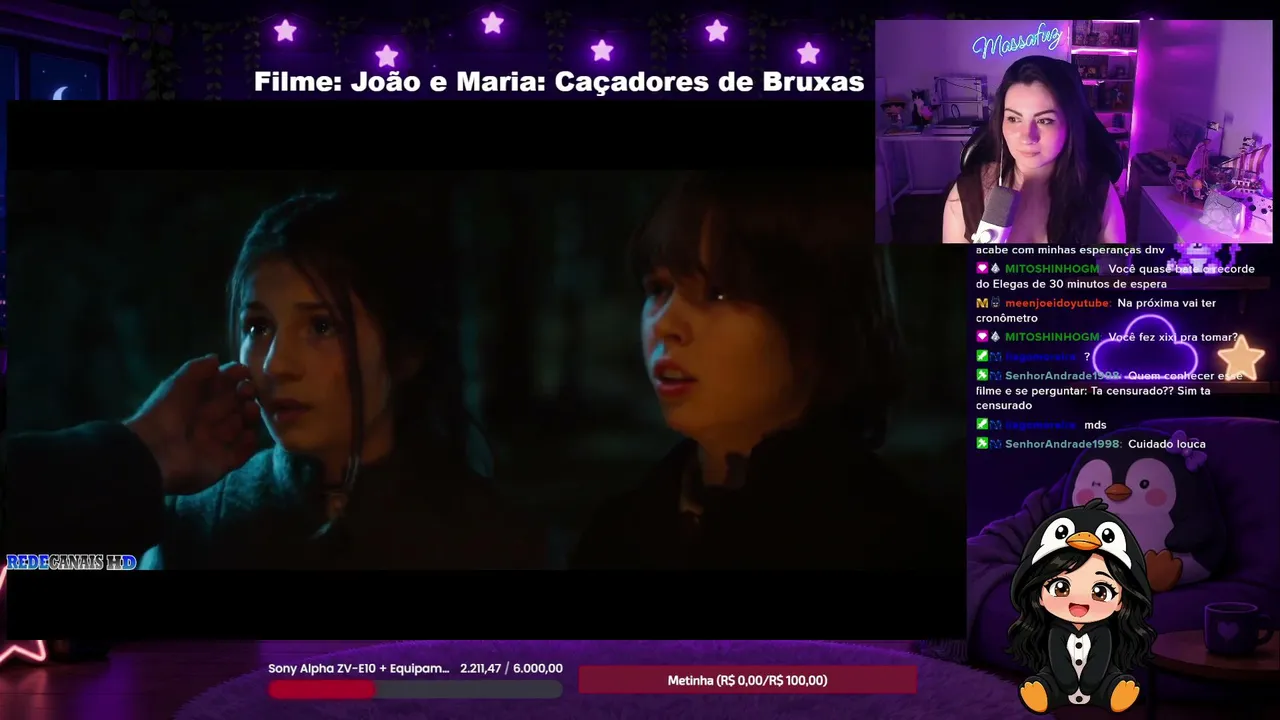The image size is (1280, 720).
Task: Open SenhorAndrade1998's name on the 'Cuidado louca' message
Action: pos(1063,444)
